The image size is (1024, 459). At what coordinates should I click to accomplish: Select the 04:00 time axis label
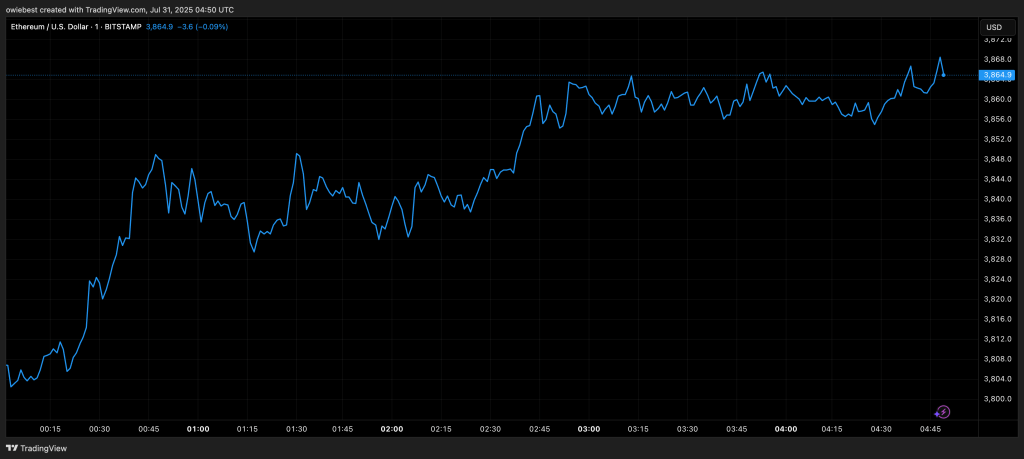[x=786, y=429]
